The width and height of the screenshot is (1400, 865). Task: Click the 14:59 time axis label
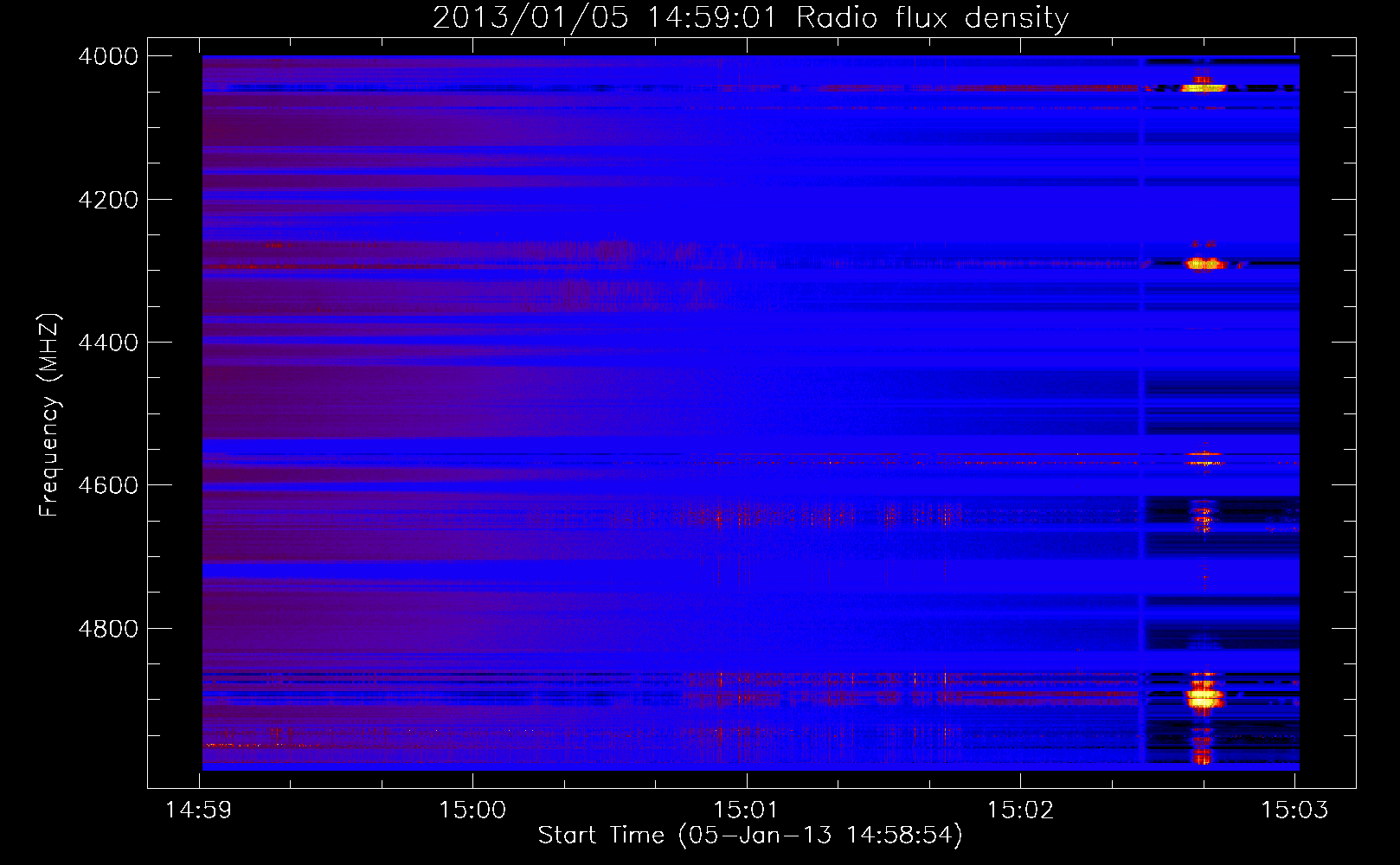199,811
